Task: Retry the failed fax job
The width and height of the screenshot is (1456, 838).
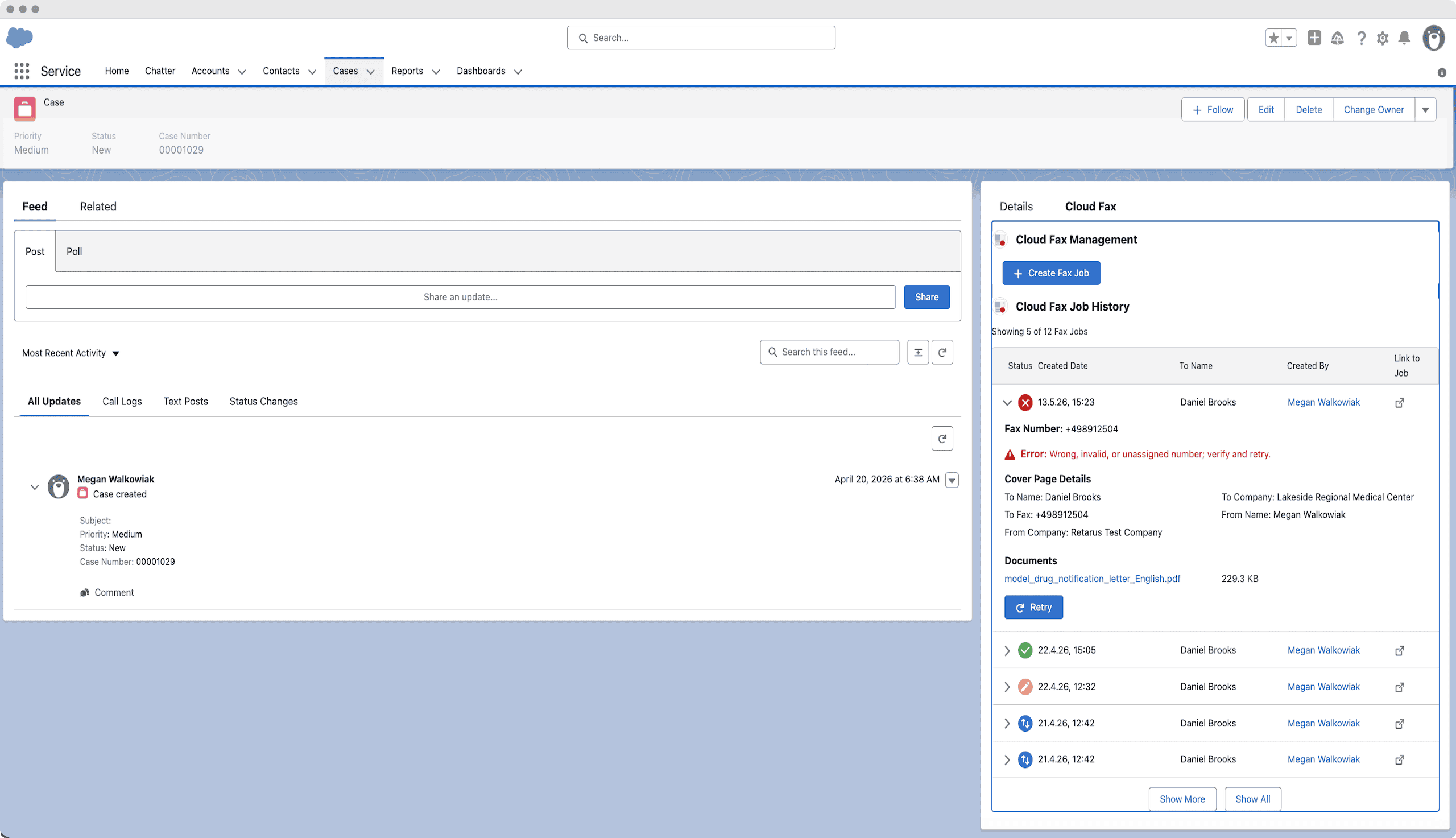Action: coord(1033,608)
